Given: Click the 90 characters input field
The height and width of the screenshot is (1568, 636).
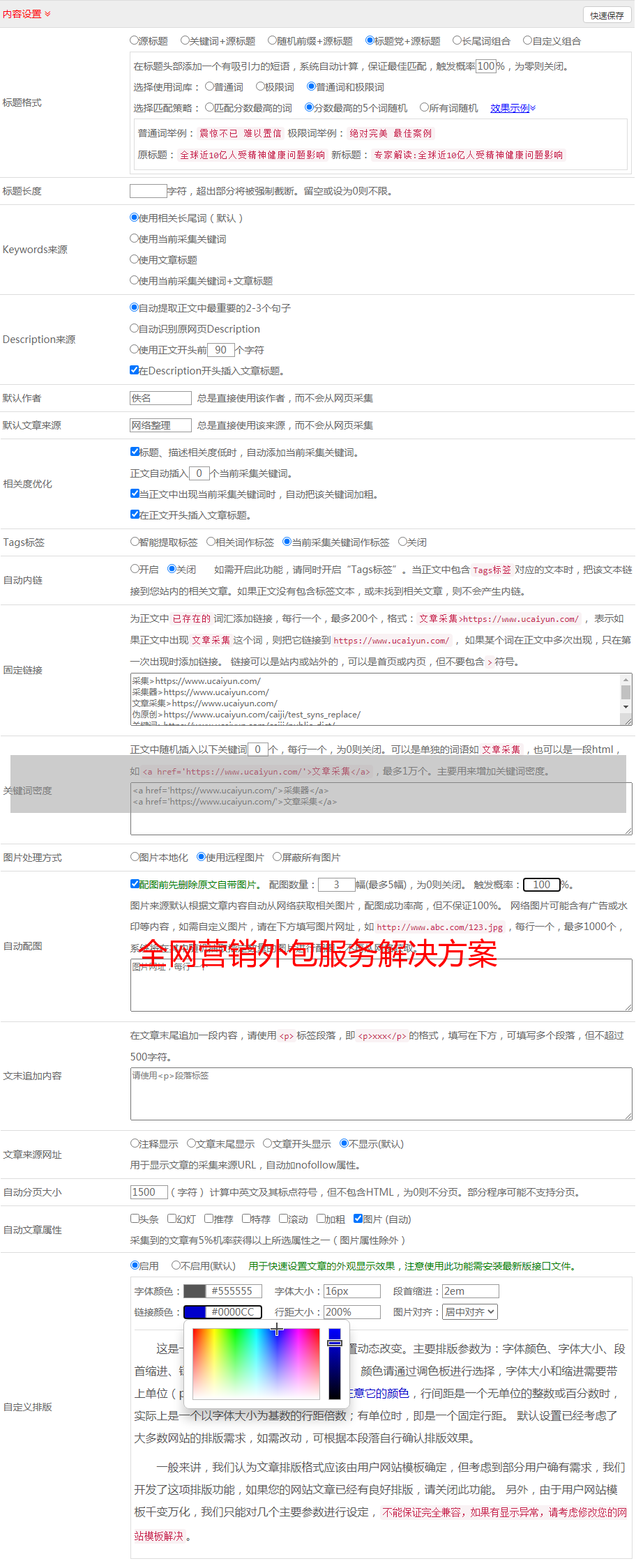Looking at the screenshot, I should (220, 350).
